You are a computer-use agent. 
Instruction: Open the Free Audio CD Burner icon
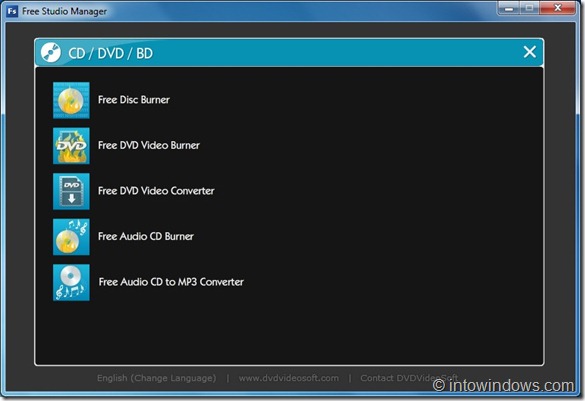point(71,236)
